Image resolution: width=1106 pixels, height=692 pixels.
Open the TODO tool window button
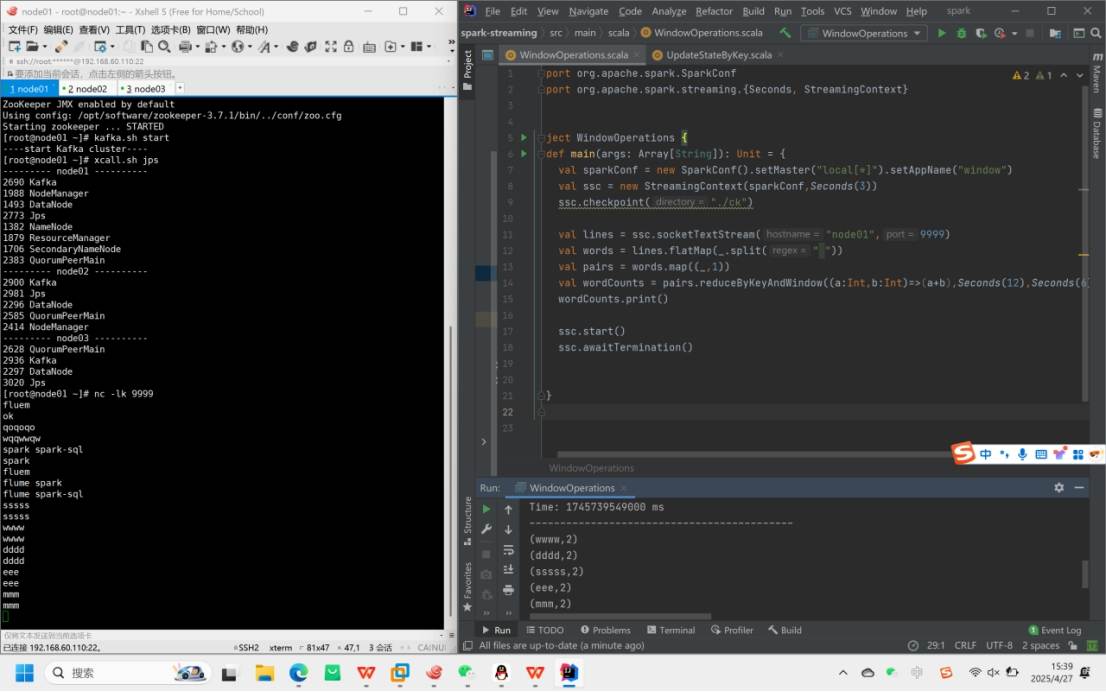[x=545, y=630]
